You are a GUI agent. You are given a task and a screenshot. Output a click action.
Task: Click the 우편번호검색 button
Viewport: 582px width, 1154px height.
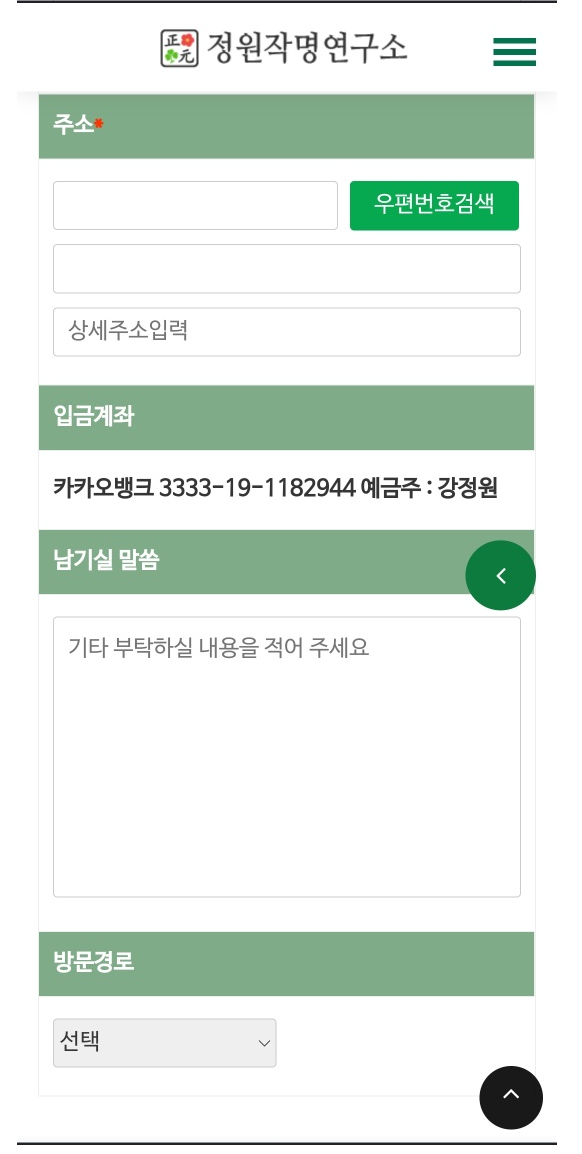tap(434, 205)
